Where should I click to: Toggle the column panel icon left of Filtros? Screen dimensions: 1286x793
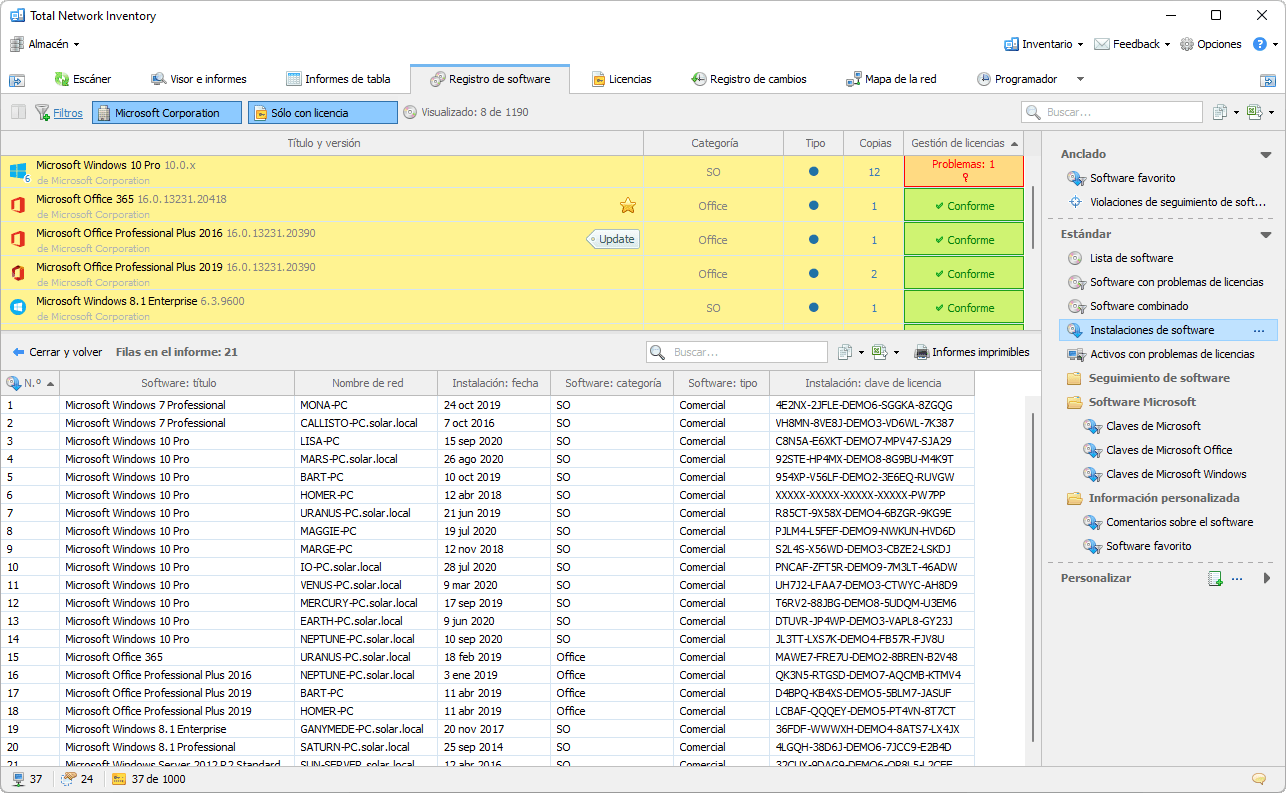(18, 113)
